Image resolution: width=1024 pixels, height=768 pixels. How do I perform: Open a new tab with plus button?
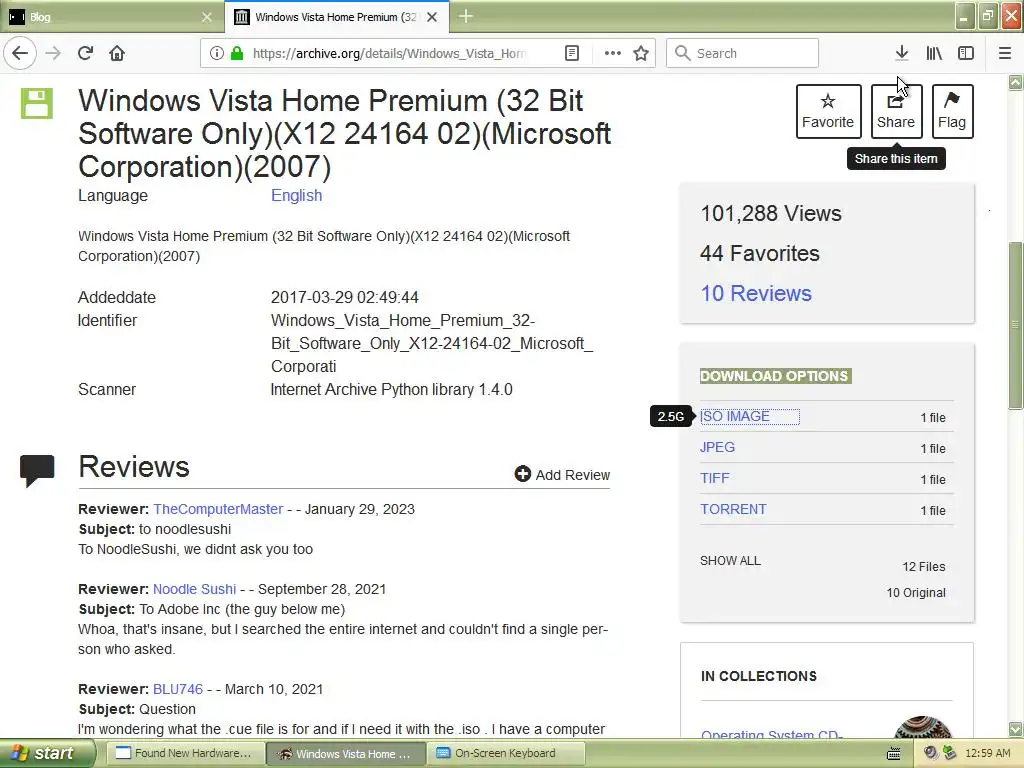click(466, 16)
